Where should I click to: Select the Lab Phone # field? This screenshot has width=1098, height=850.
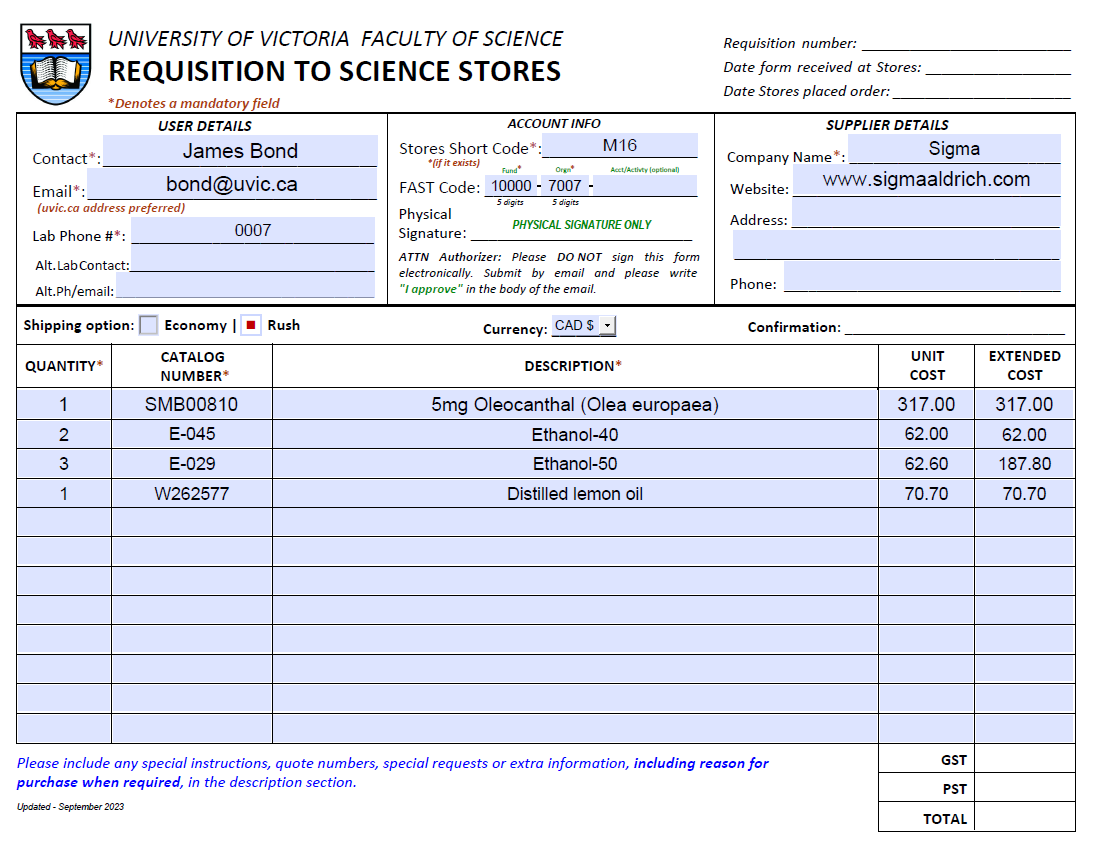[253, 230]
